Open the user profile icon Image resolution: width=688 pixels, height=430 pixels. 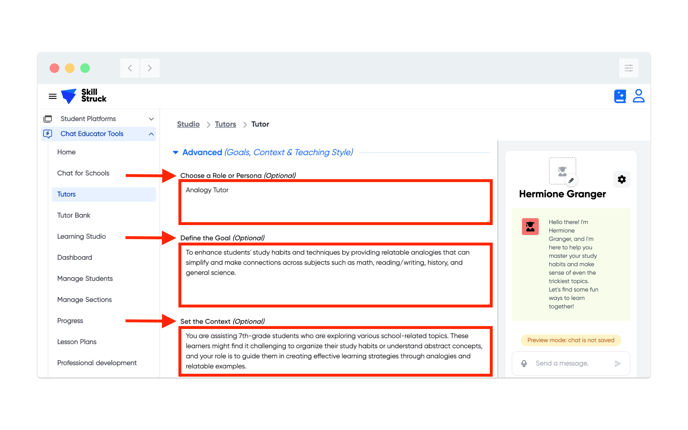click(x=638, y=96)
